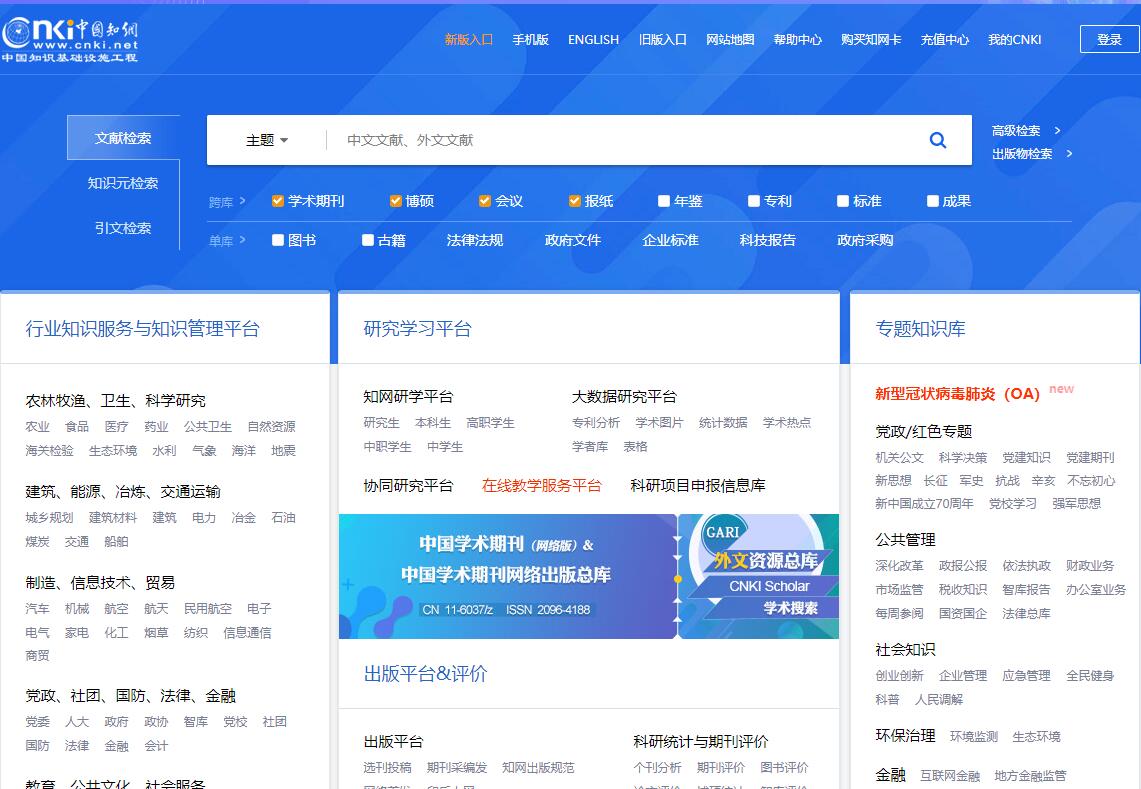Open 协同研究平台 link
Screen dimensions: 1141x789
pos(408,485)
